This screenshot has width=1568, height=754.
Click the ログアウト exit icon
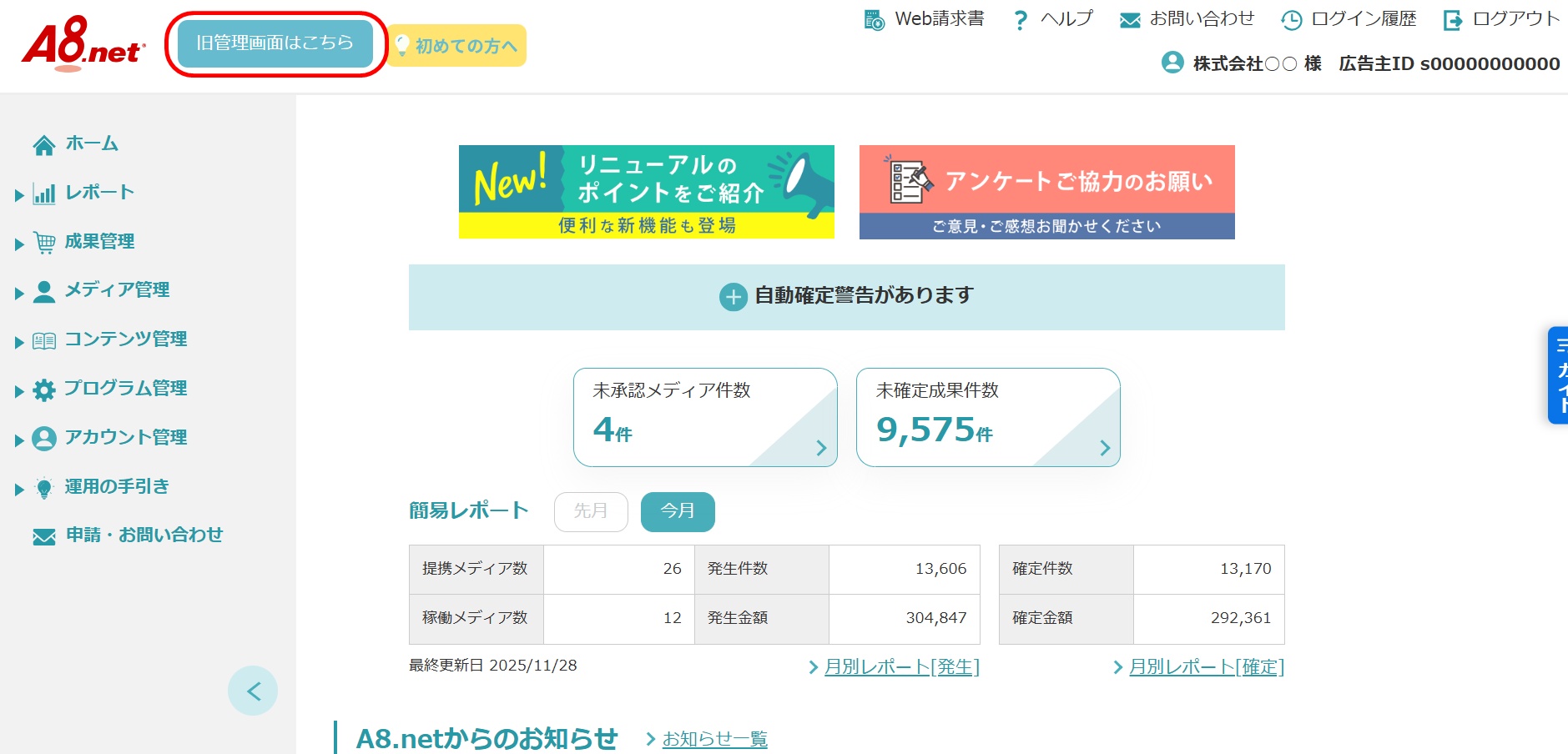1453,20
